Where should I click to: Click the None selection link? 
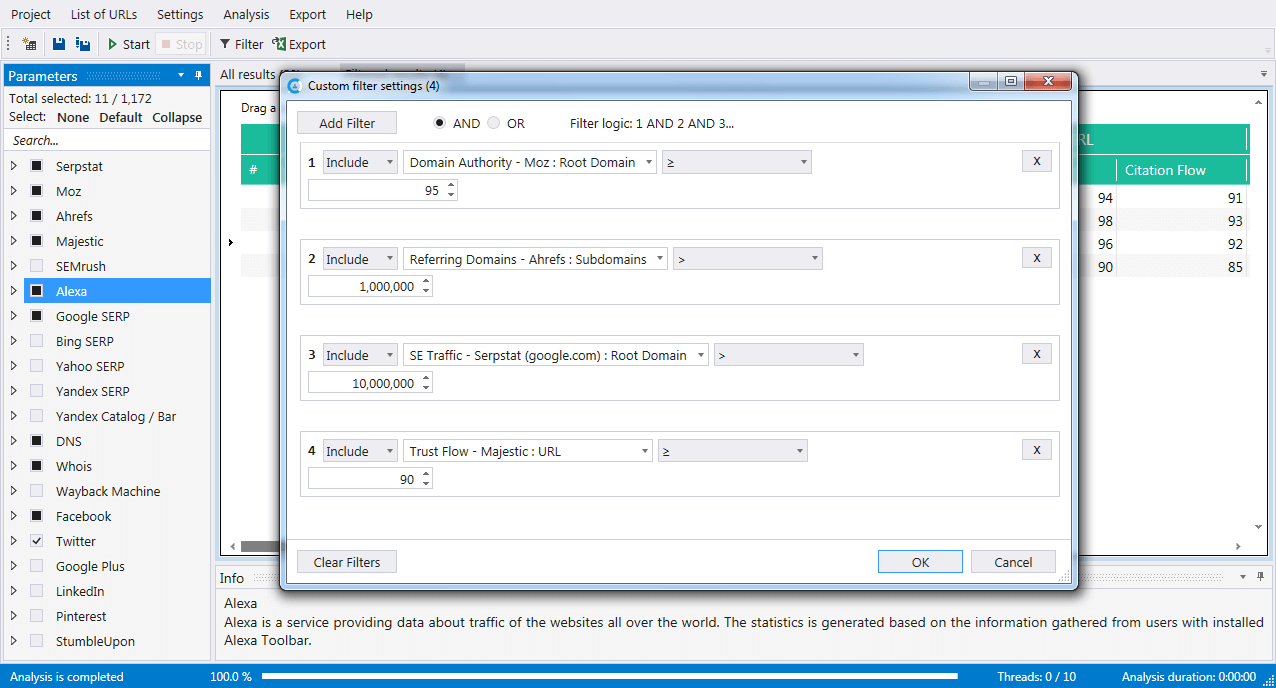[73, 117]
